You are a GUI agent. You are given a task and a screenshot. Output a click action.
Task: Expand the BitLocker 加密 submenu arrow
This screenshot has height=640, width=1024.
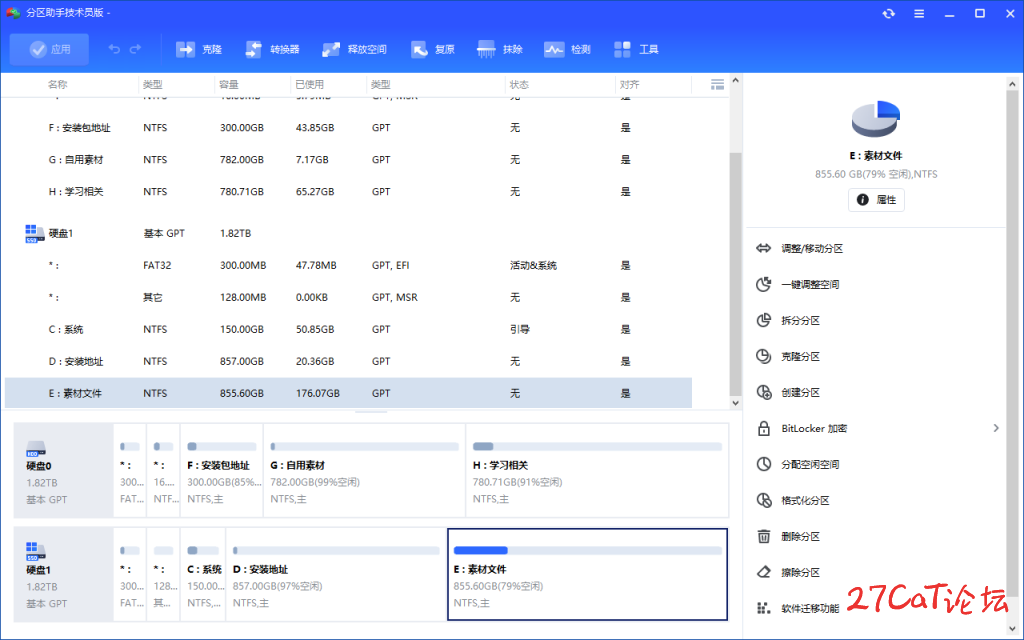(x=995, y=428)
